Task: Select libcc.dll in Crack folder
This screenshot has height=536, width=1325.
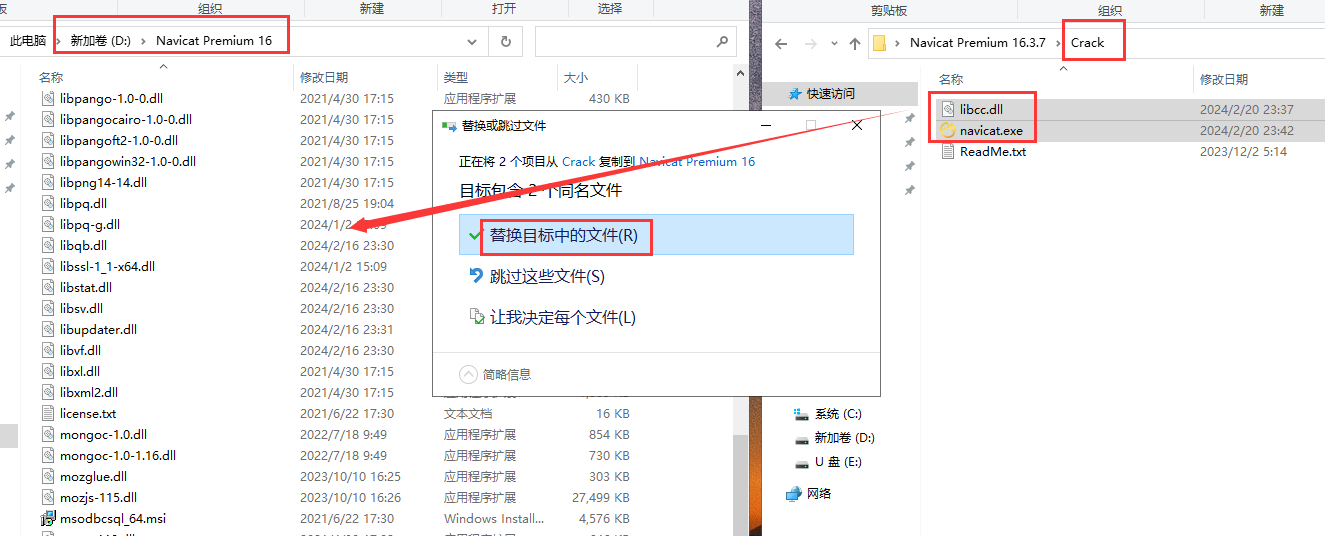Action: coord(981,109)
